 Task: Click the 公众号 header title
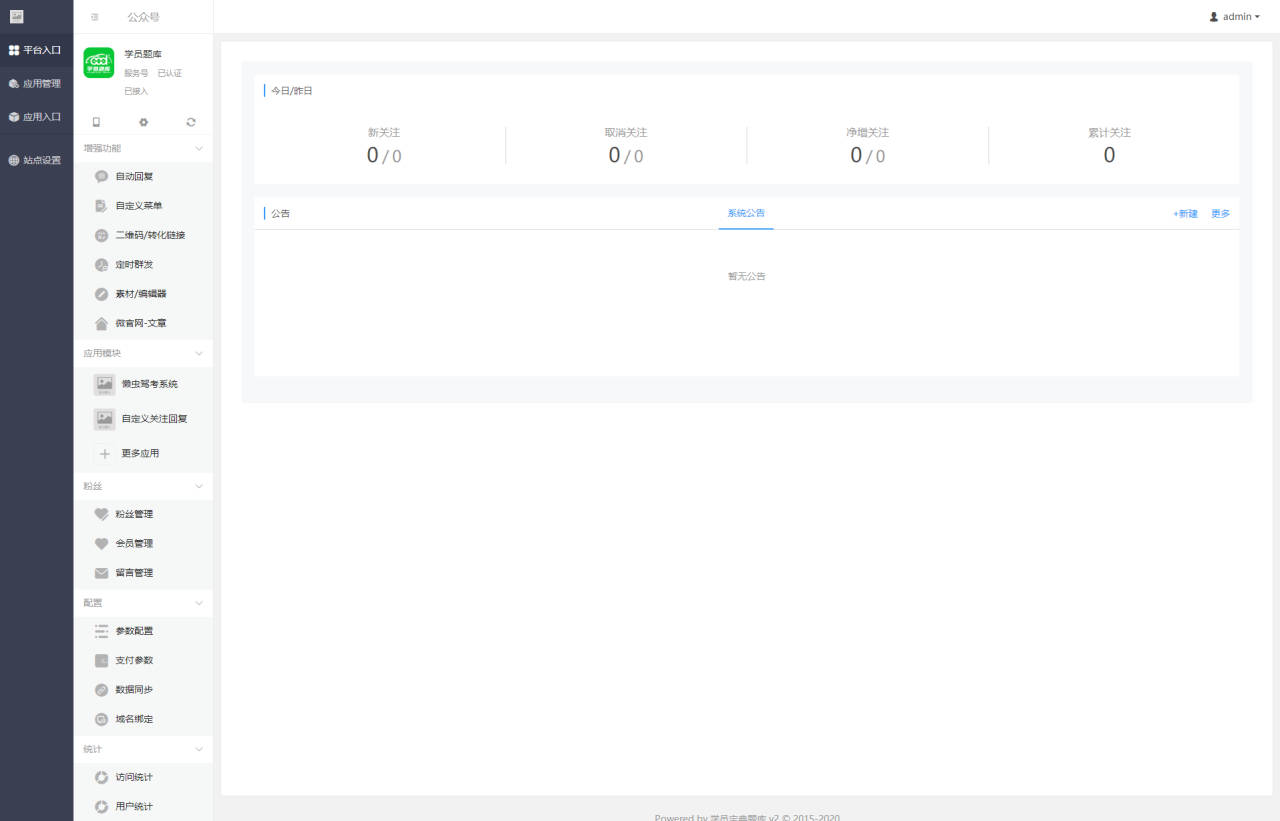click(143, 17)
